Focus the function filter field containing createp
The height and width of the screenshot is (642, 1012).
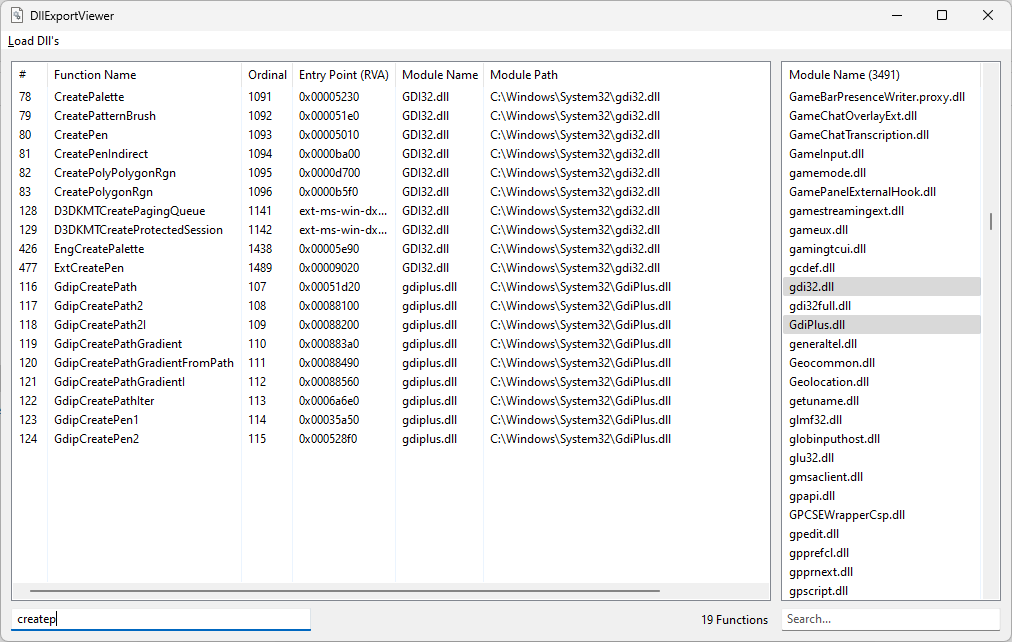coord(161,619)
